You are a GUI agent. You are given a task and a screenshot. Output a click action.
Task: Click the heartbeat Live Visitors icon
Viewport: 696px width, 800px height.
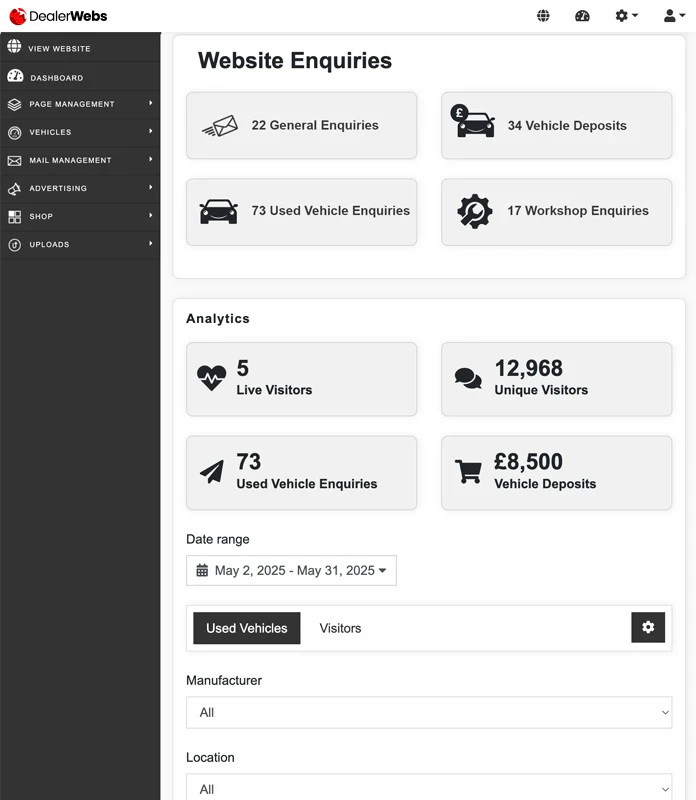(211, 378)
